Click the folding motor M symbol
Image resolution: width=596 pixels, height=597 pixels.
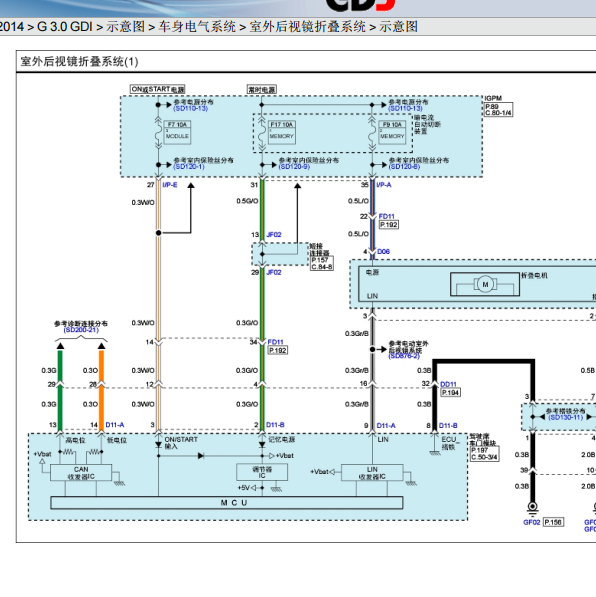click(x=485, y=284)
